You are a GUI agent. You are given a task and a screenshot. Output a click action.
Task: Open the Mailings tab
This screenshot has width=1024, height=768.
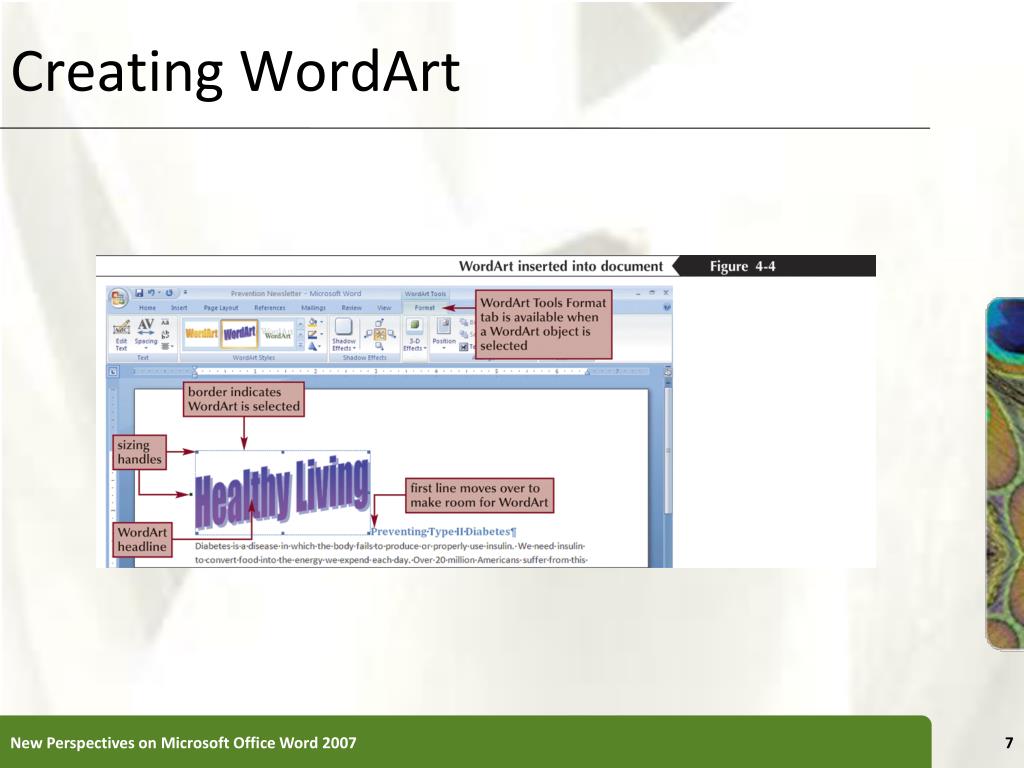[313, 308]
